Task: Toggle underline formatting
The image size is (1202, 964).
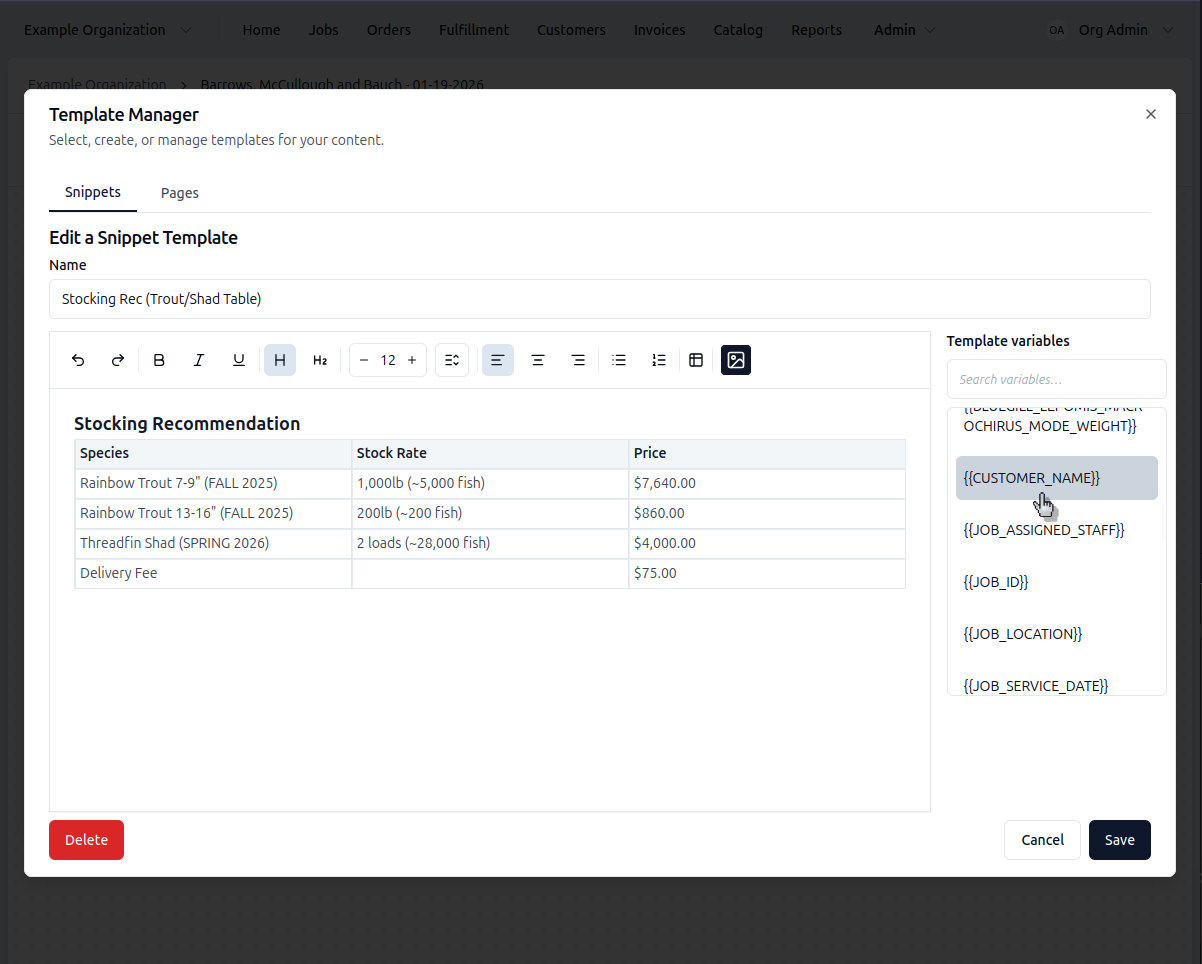Action: pos(239,360)
